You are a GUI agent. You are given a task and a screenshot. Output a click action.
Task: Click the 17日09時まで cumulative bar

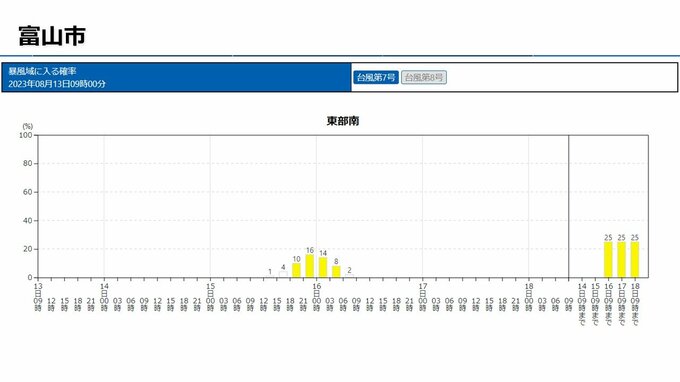coord(621,260)
